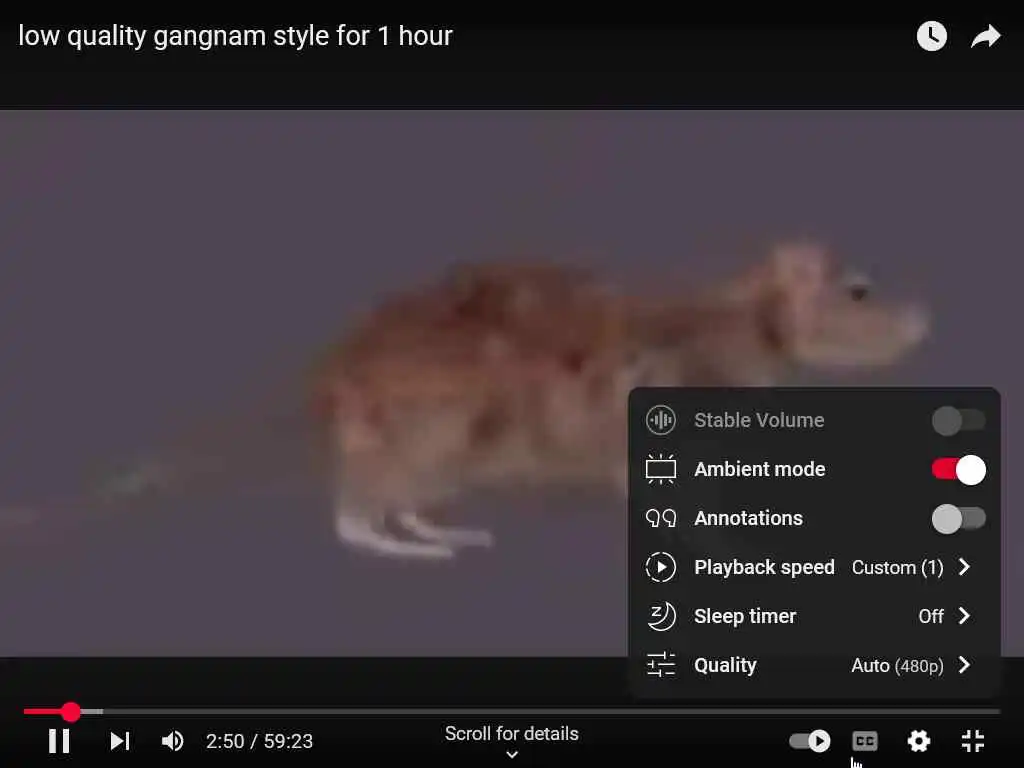Click the Annotations quote icon
1024x768 pixels.
coord(660,518)
